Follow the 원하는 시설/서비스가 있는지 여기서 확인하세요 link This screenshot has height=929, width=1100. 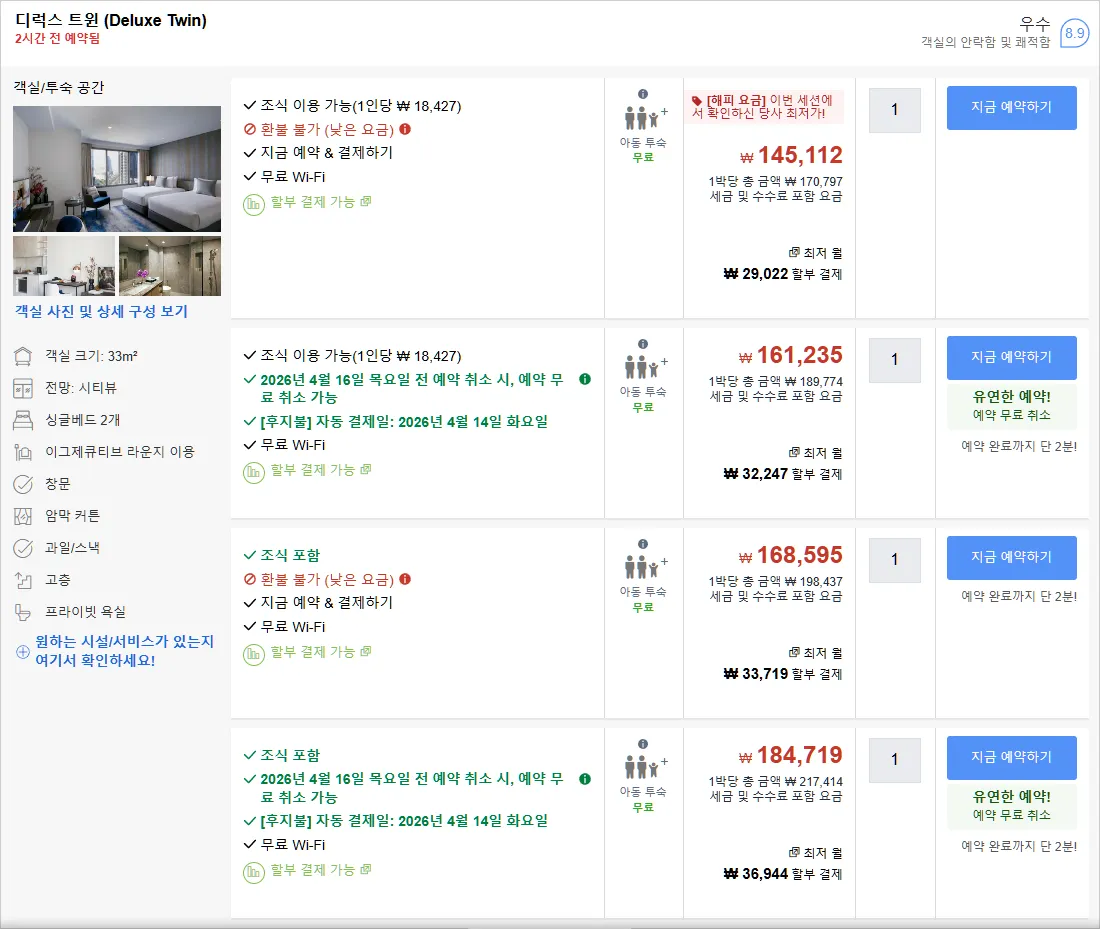point(124,651)
